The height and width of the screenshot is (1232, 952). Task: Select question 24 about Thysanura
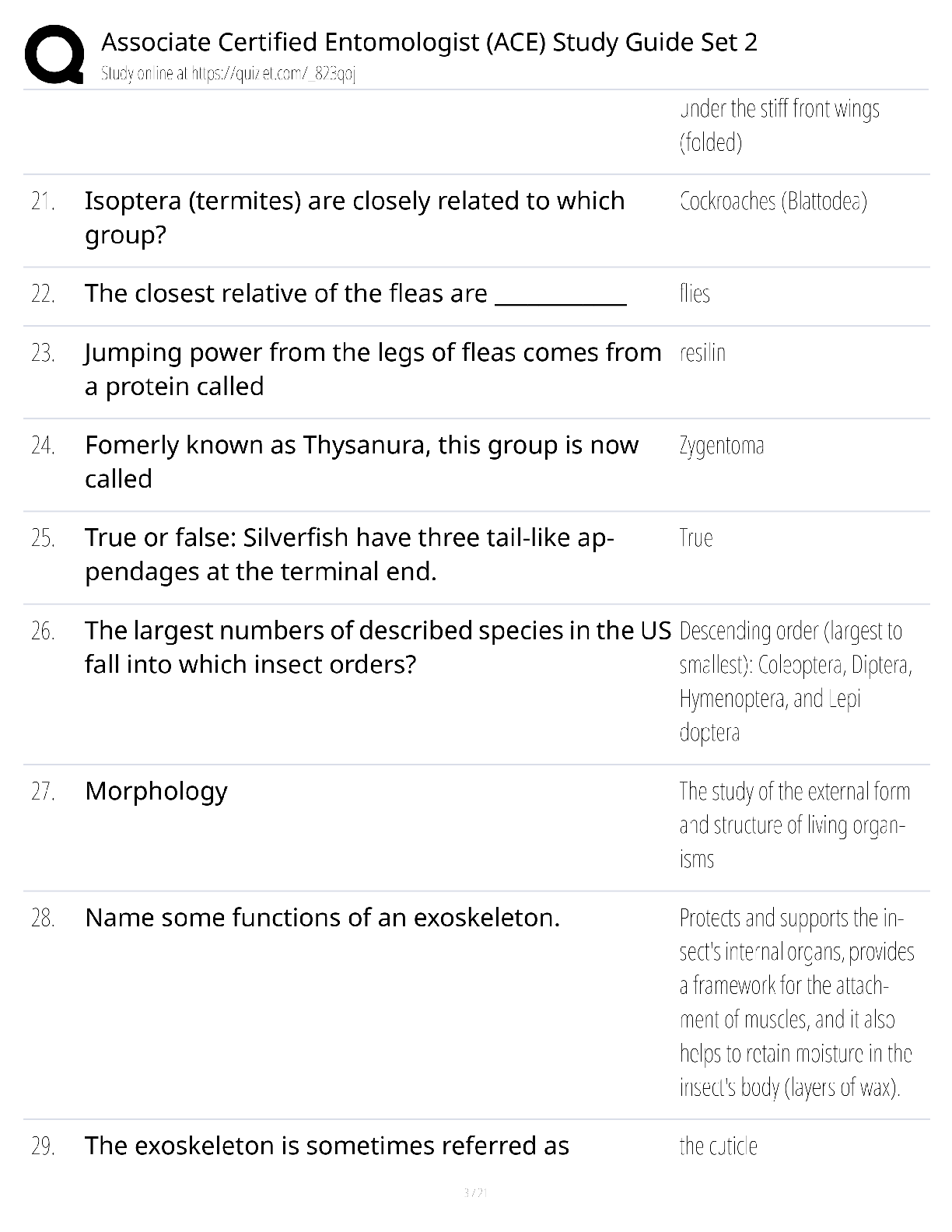click(362, 461)
